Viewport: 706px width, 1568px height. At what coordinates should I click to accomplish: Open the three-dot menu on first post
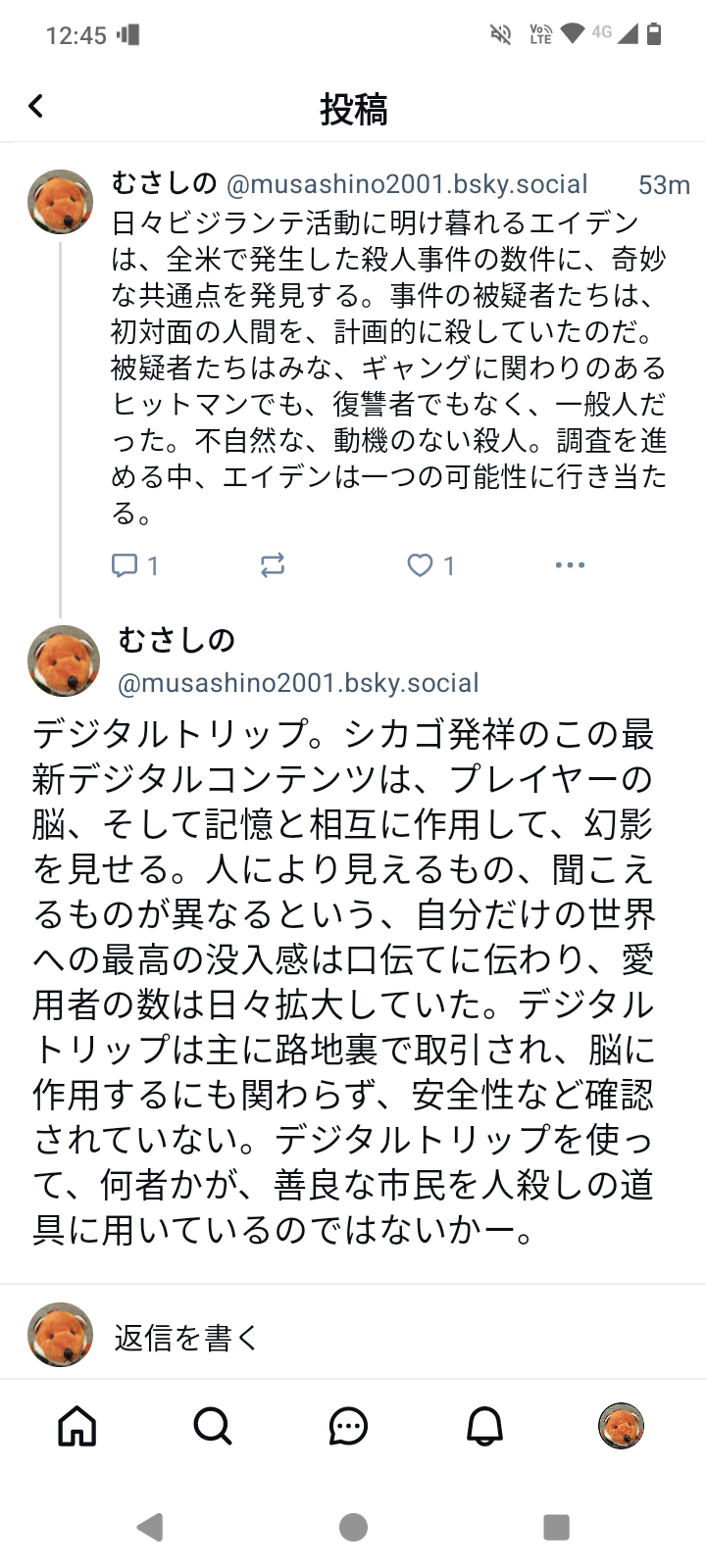tap(570, 565)
